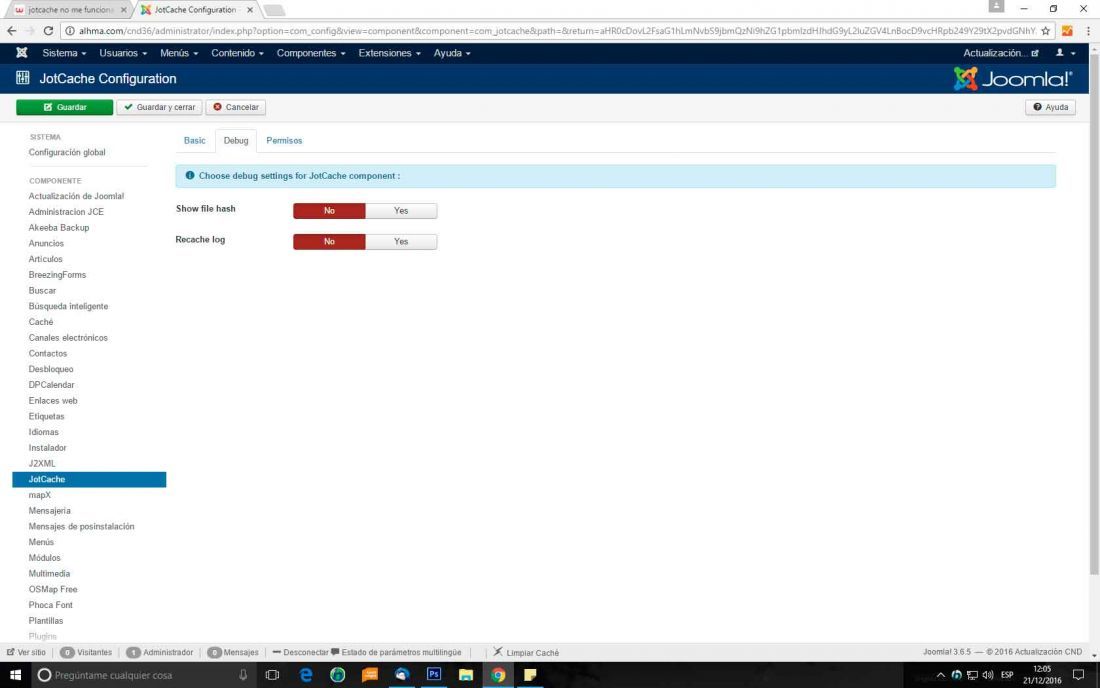Expand the Sistema dropdown menu
This screenshot has height=688, width=1100.
point(64,53)
